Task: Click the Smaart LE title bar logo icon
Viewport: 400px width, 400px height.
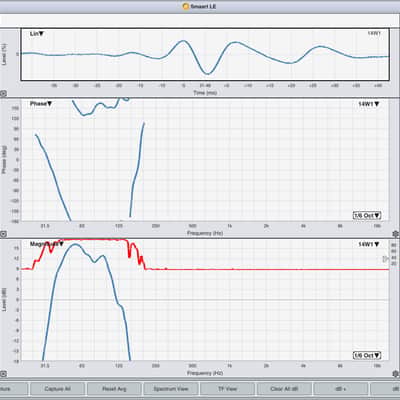Action: (x=186, y=6)
